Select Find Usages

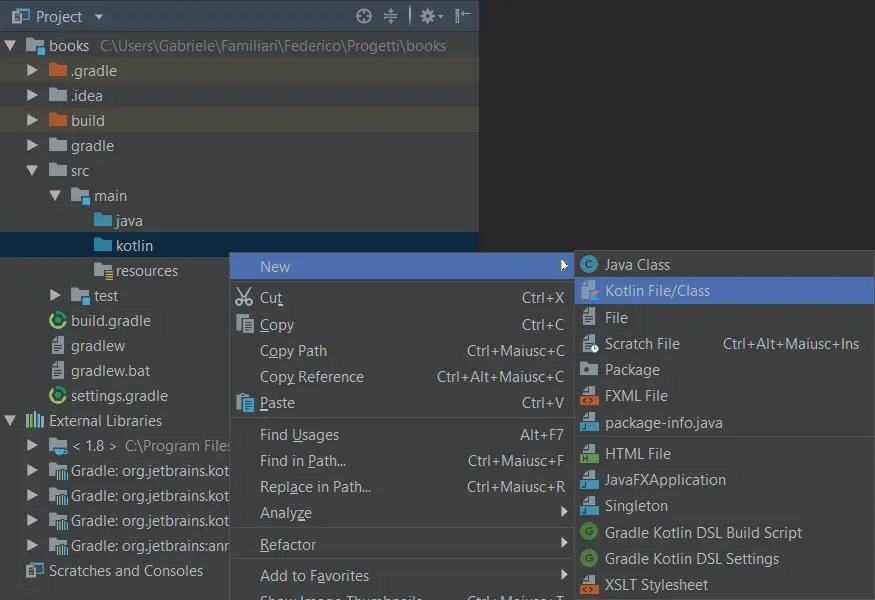[401, 434]
